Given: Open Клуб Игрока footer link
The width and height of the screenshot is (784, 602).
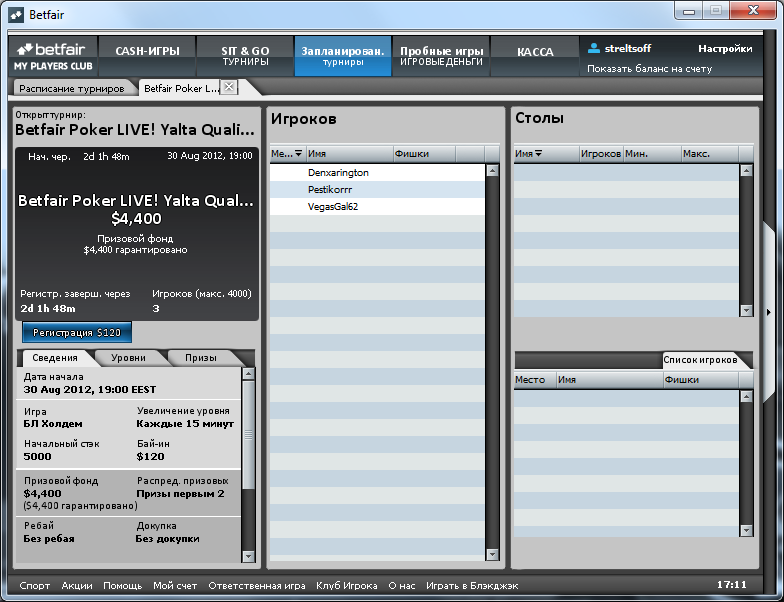Looking at the screenshot, I should pos(346,586).
